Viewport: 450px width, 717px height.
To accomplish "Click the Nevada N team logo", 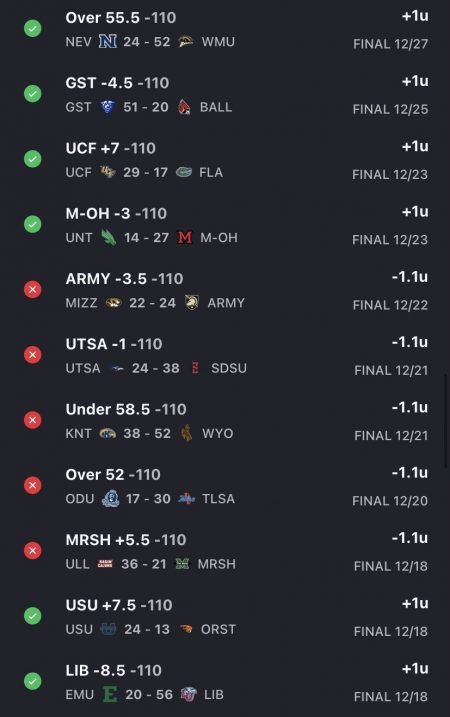I will (x=108, y=42).
